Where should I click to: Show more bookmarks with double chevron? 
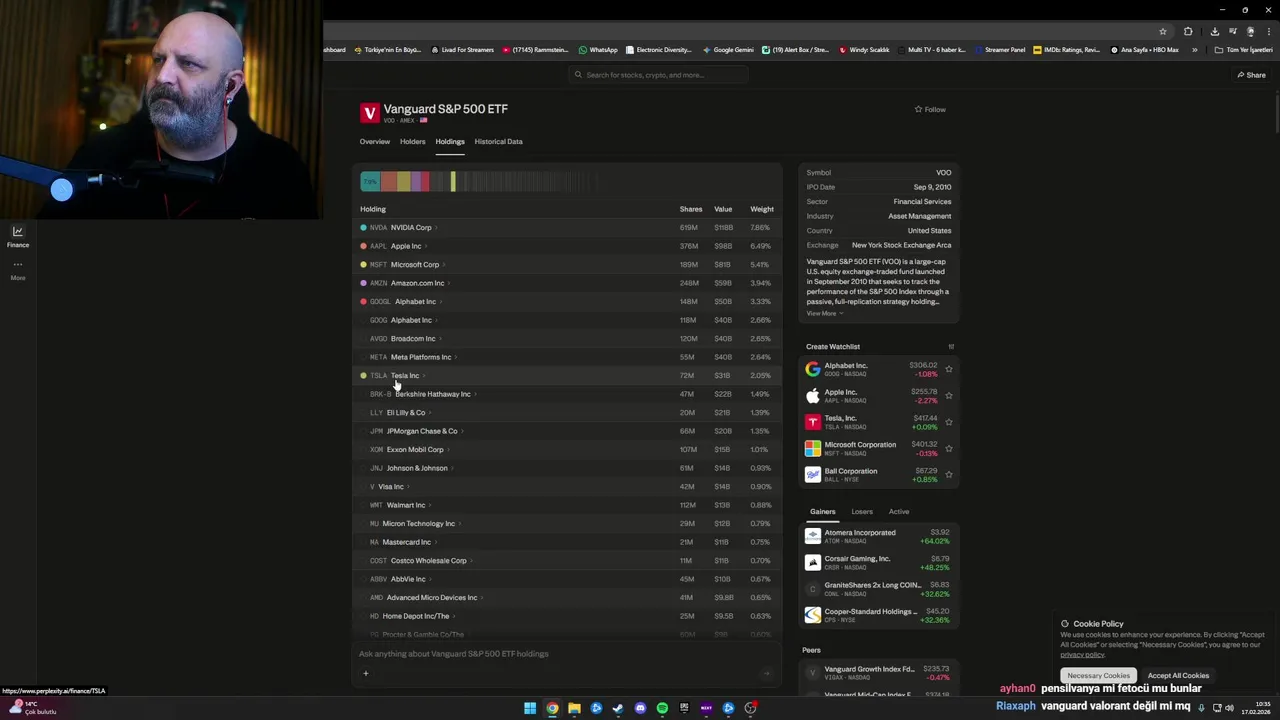(x=1194, y=50)
